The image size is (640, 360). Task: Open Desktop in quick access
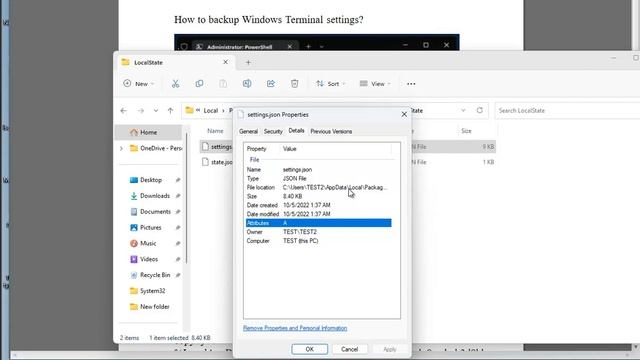[151, 180]
